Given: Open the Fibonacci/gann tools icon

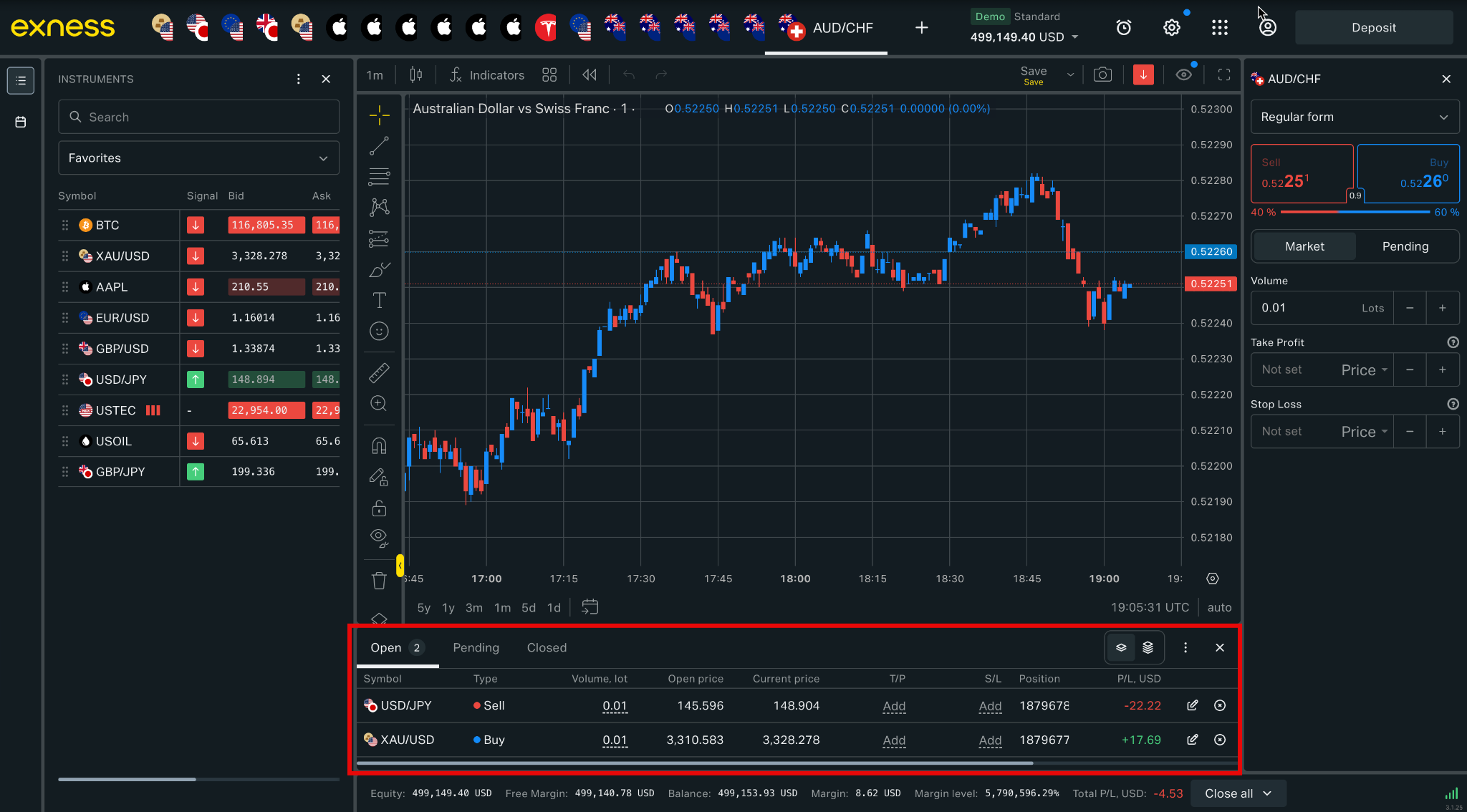Looking at the screenshot, I should tap(379, 176).
